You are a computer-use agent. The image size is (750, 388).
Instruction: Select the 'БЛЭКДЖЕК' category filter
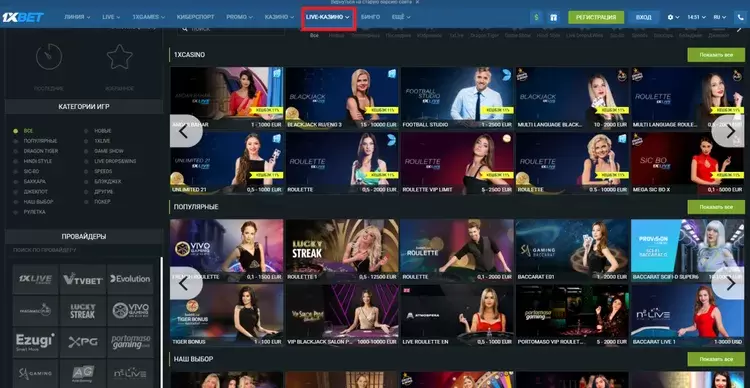pyautogui.click(x=108, y=182)
